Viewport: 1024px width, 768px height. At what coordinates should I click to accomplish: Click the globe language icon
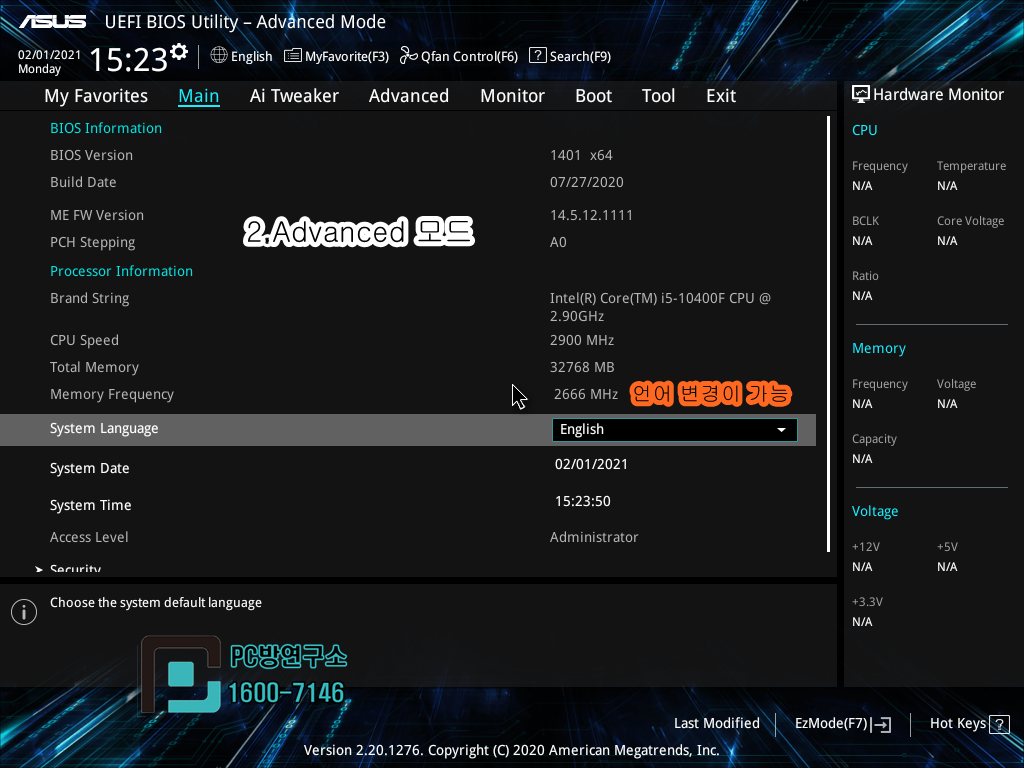(219, 56)
